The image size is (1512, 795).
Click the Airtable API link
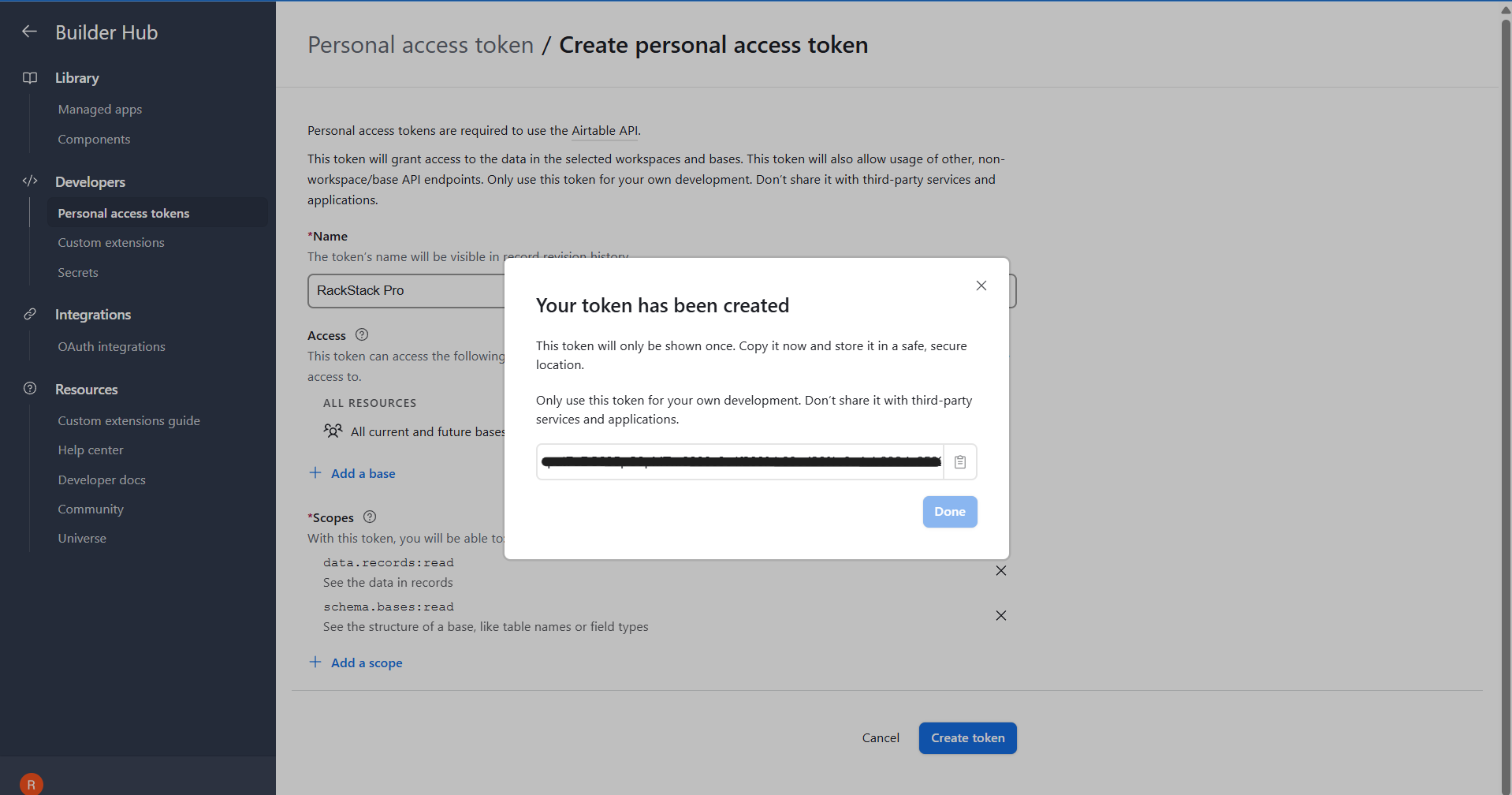tap(605, 131)
